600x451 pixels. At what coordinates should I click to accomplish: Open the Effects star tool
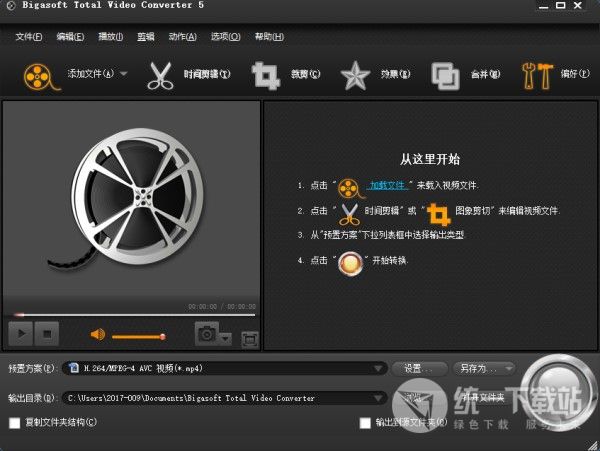coord(354,74)
